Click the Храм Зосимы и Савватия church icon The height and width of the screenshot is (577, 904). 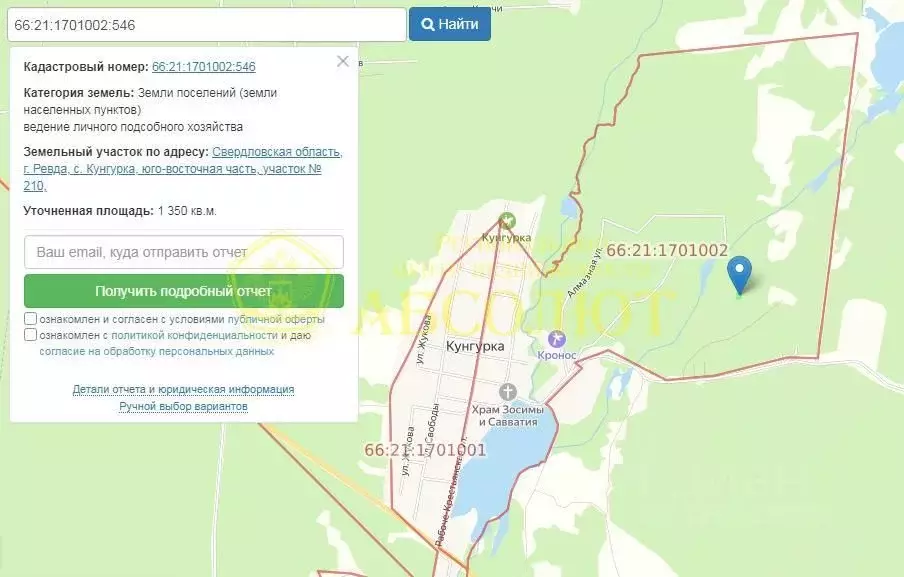509,391
